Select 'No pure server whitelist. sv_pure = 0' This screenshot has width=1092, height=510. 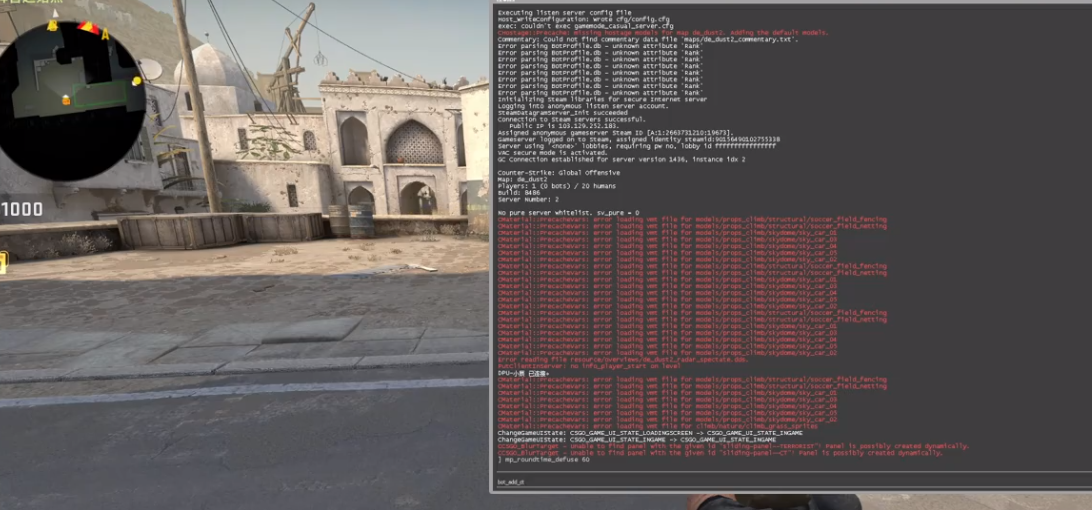tap(568, 212)
